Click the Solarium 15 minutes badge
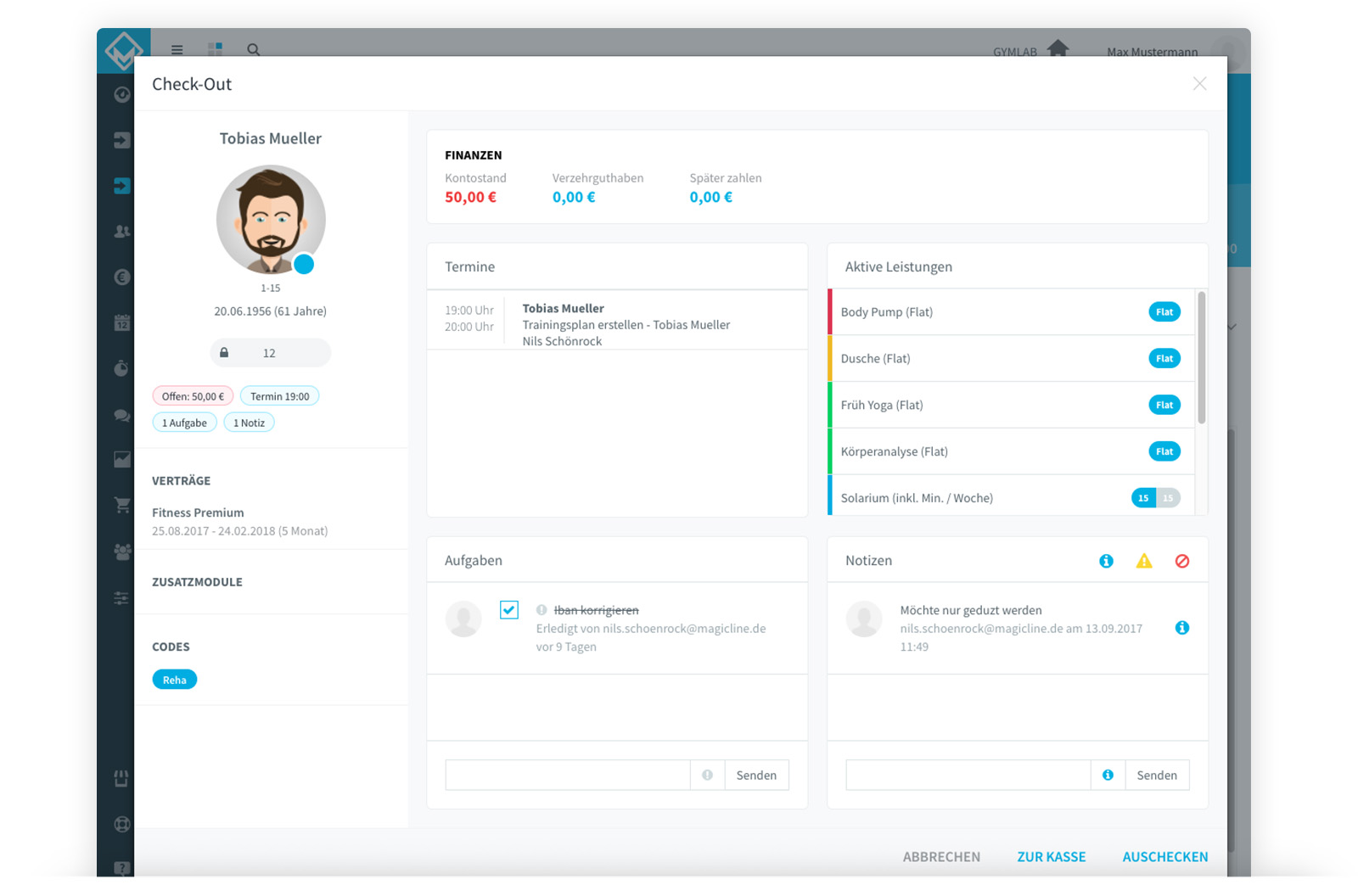 (x=1143, y=498)
